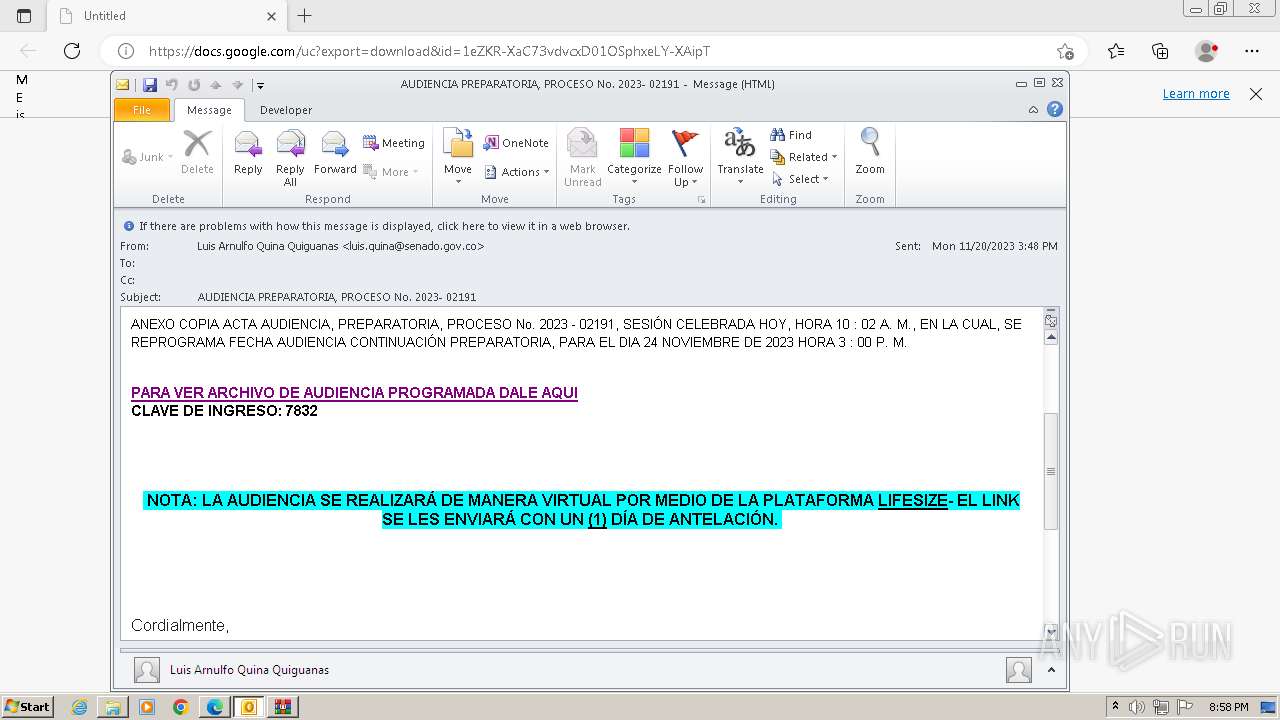Refresh the browser page

point(72,51)
